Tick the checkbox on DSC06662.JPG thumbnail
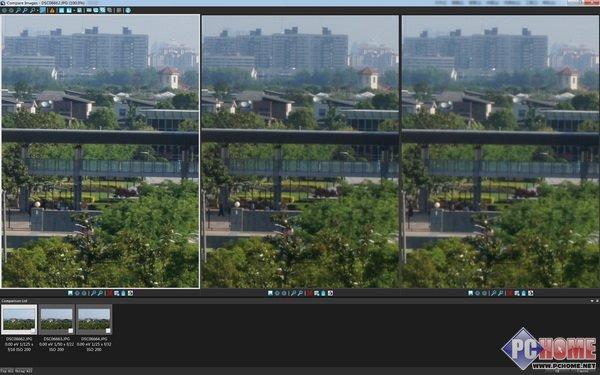This screenshot has width=600, height=375. [x=33, y=331]
